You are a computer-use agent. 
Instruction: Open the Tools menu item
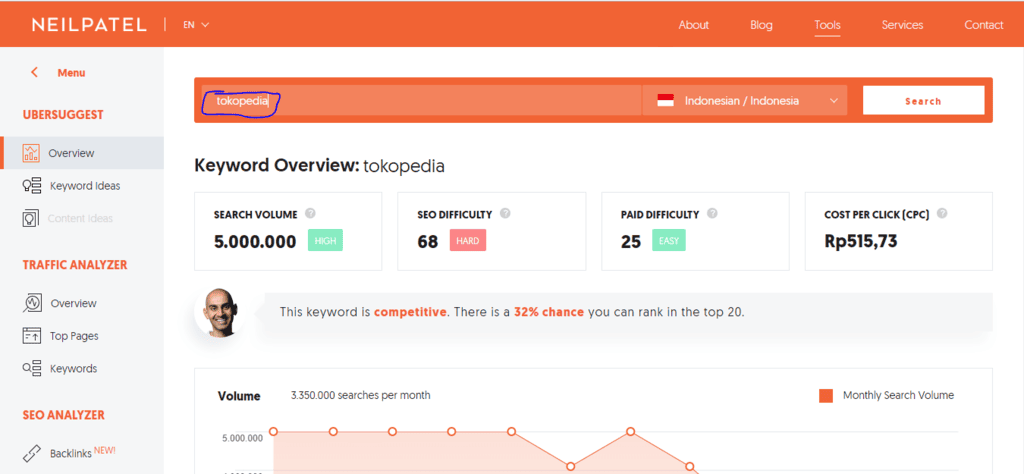[x=827, y=25]
